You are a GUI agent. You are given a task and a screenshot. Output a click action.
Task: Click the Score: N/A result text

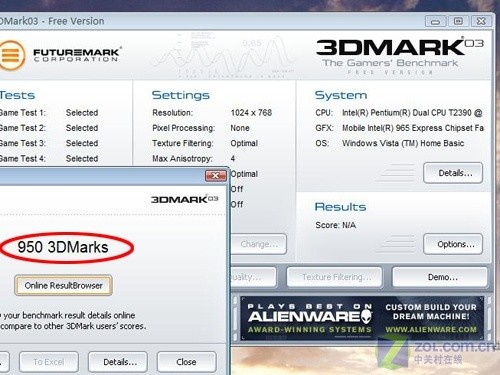336,225
